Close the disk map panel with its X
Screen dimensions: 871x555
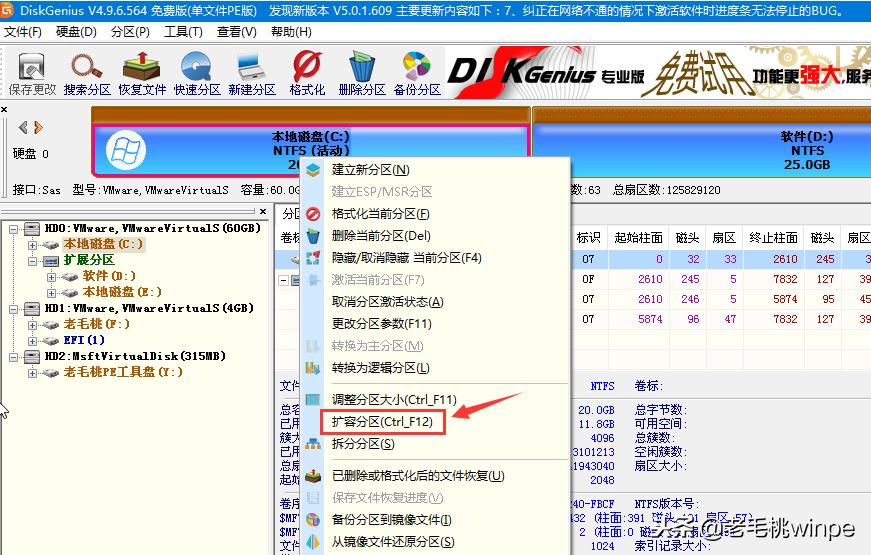coord(4,110)
